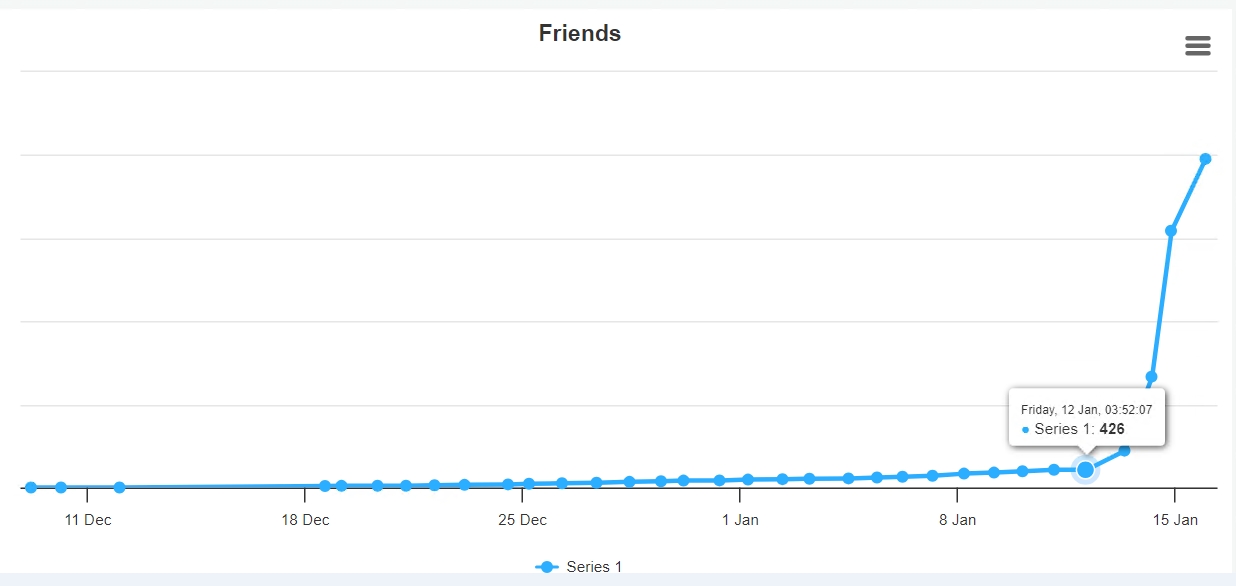Click the "Friends" chart title

coord(580,33)
